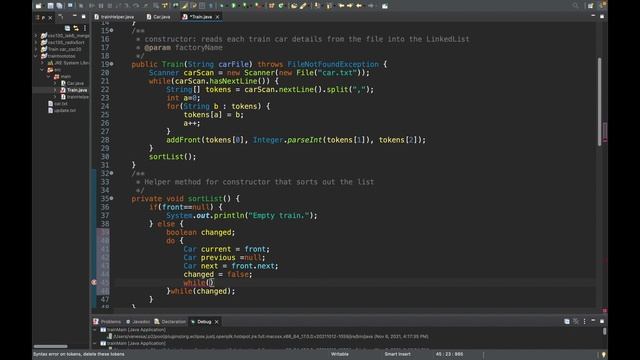The image size is (640, 360).
Task: Click the Debug bug toolbar icon
Action: [222, 6]
